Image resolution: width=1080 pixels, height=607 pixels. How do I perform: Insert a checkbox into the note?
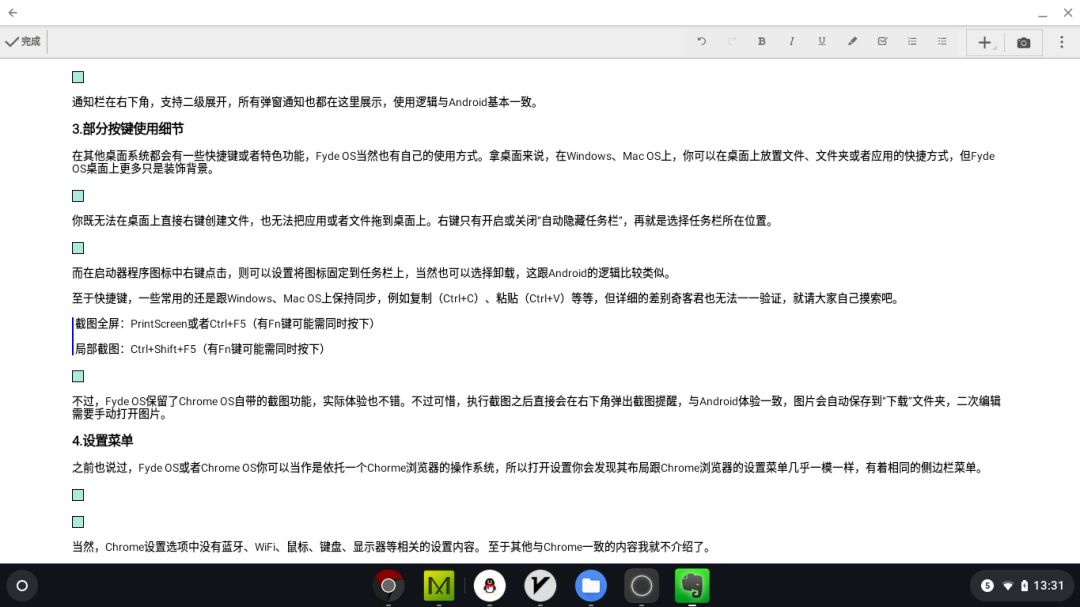click(x=882, y=42)
